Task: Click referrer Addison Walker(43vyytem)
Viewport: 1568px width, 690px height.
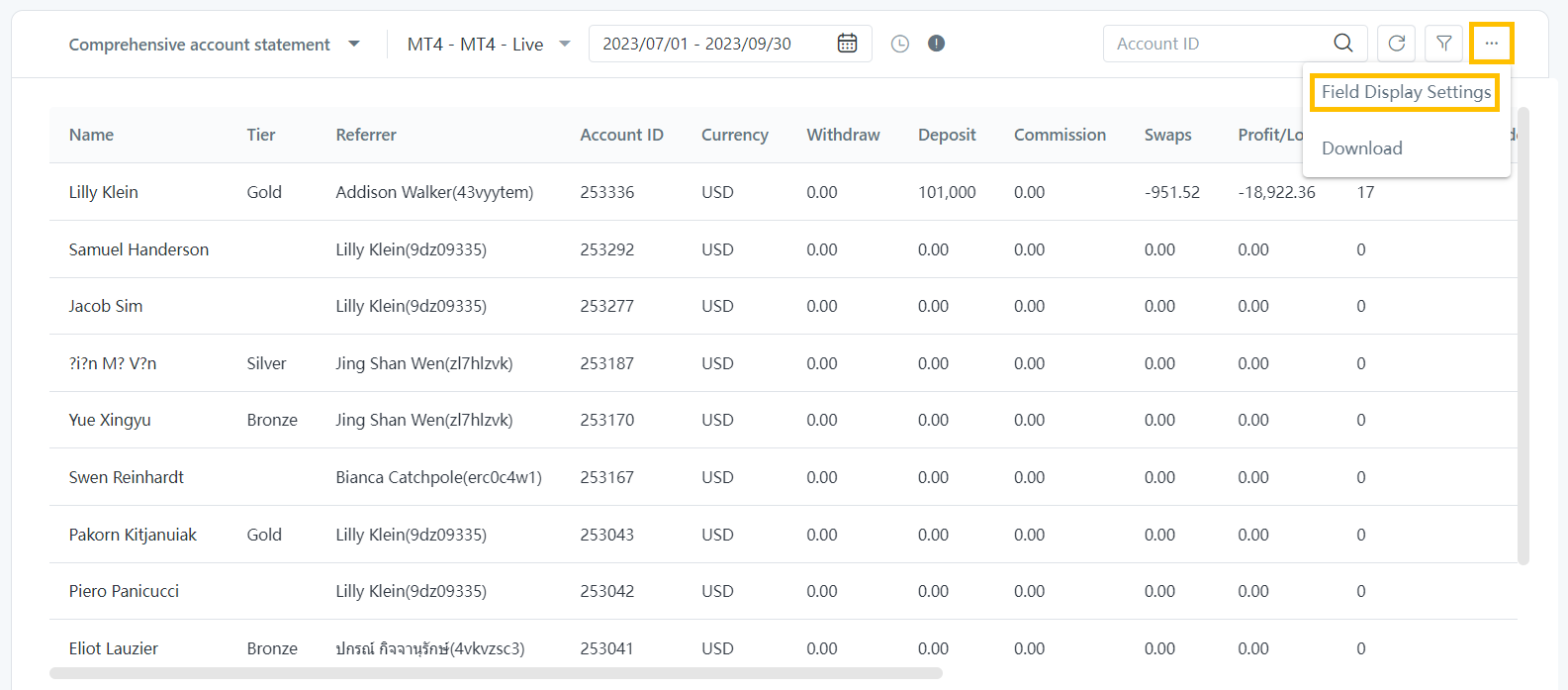Action: click(x=433, y=192)
